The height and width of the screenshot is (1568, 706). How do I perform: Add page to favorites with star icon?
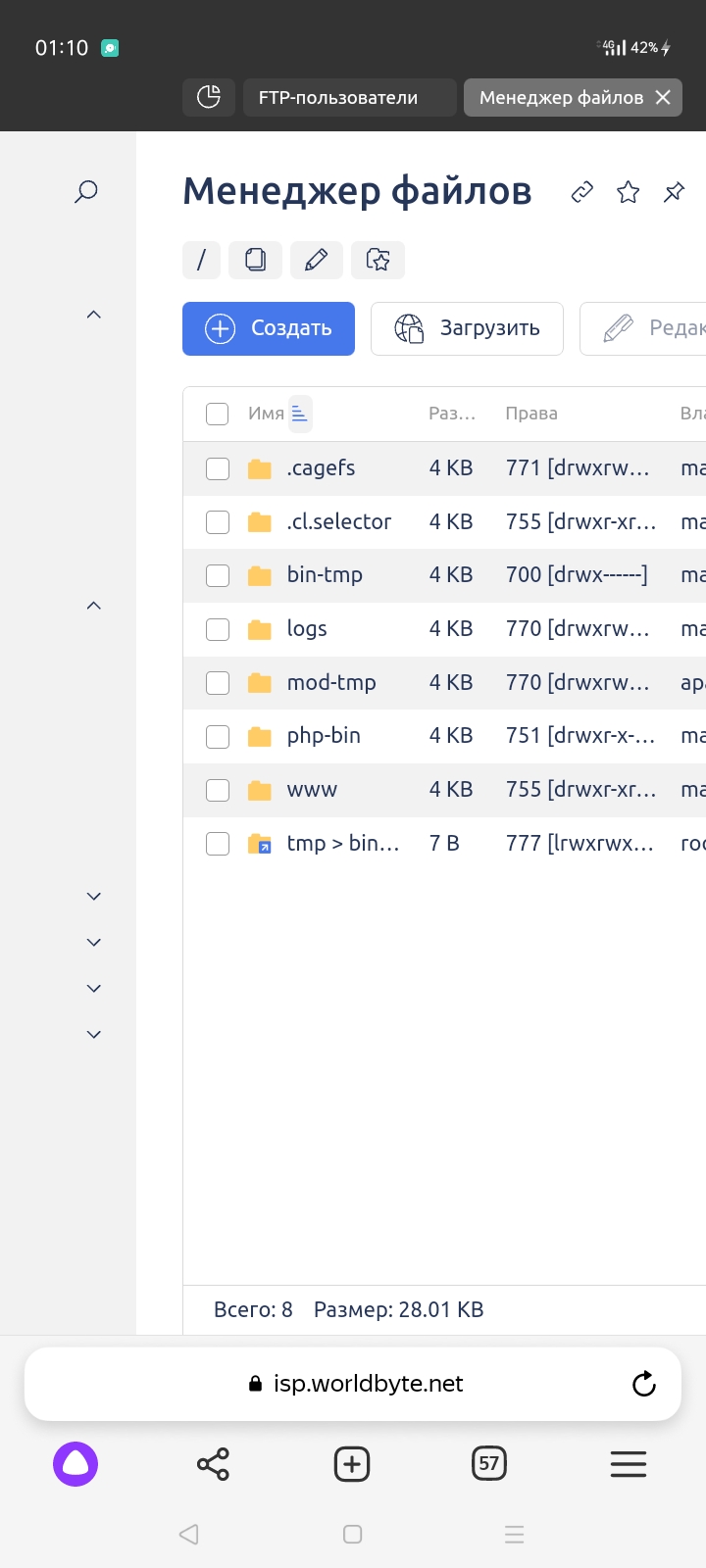[629, 192]
